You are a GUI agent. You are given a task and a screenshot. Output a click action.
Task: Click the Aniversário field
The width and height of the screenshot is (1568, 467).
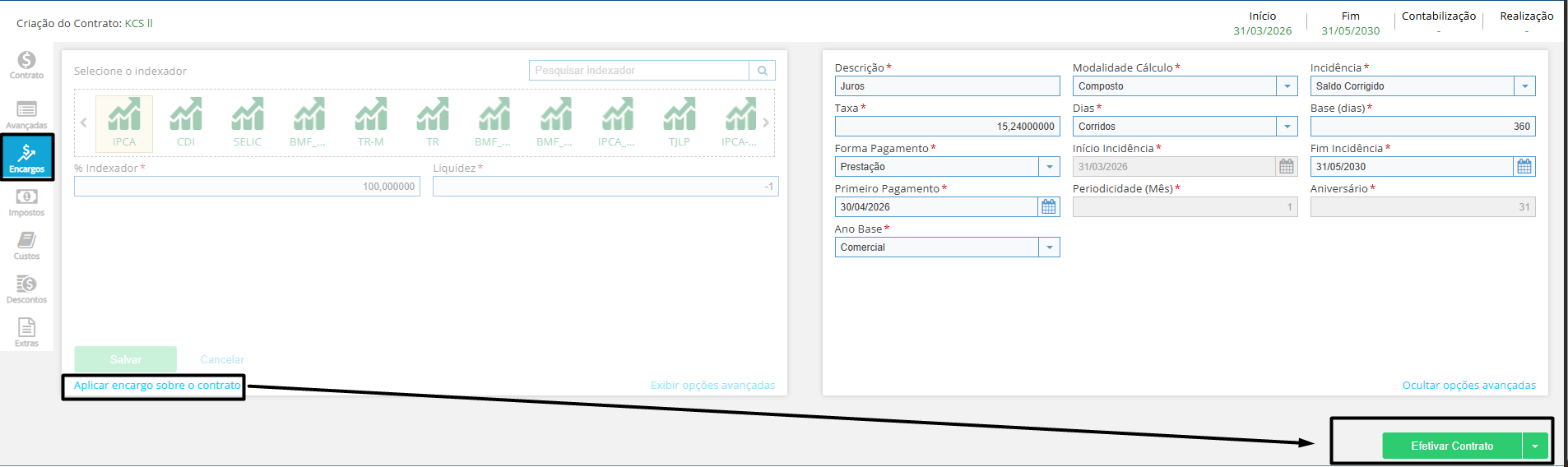tap(1423, 207)
